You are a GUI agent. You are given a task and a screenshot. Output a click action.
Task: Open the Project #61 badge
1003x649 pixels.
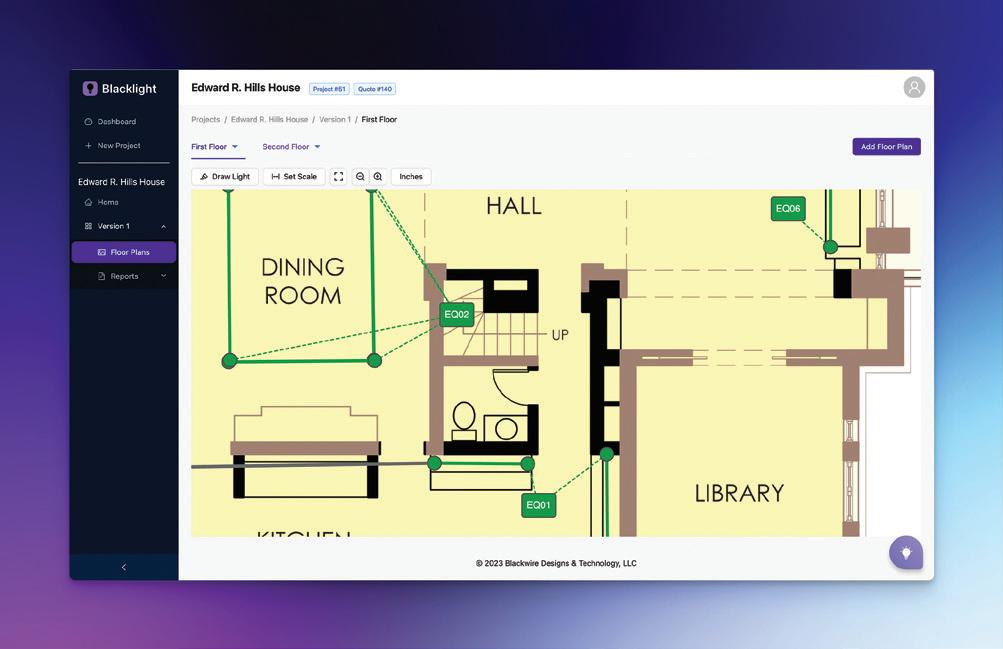tap(329, 89)
